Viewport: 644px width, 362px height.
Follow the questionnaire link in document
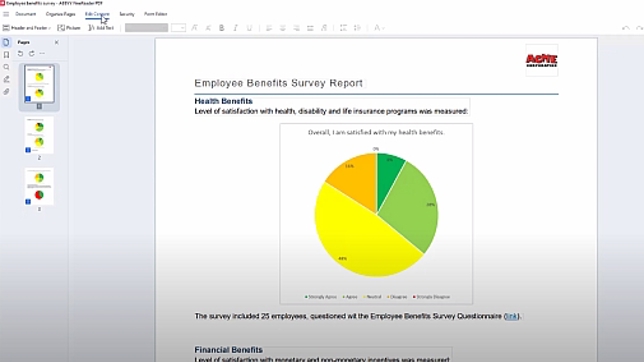click(511, 316)
